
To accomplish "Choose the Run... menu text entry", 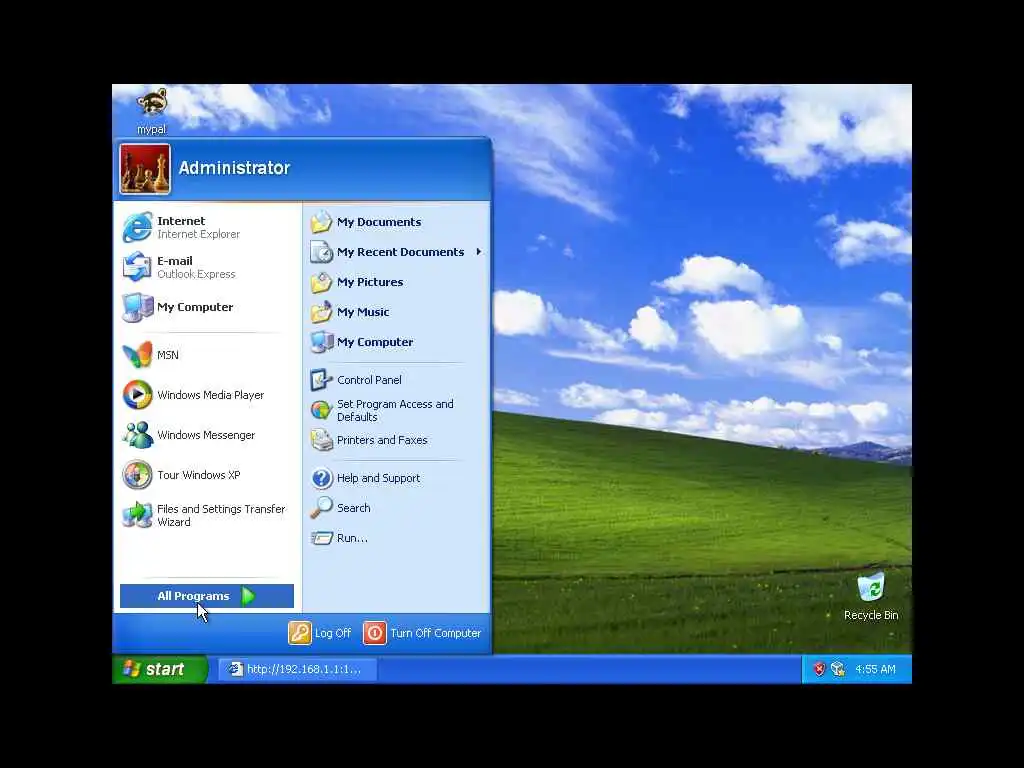I will 352,538.
